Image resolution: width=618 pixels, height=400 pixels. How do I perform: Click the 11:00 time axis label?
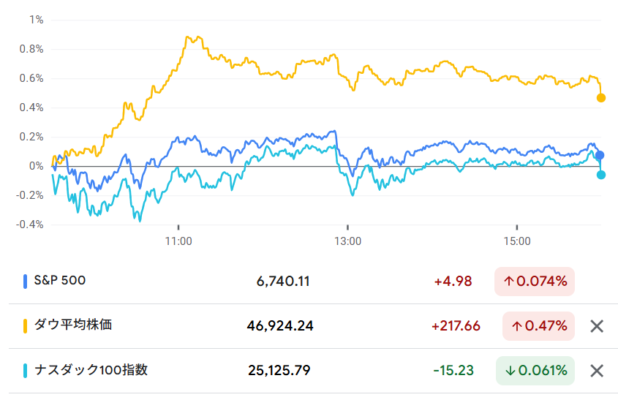pyautogui.click(x=178, y=241)
